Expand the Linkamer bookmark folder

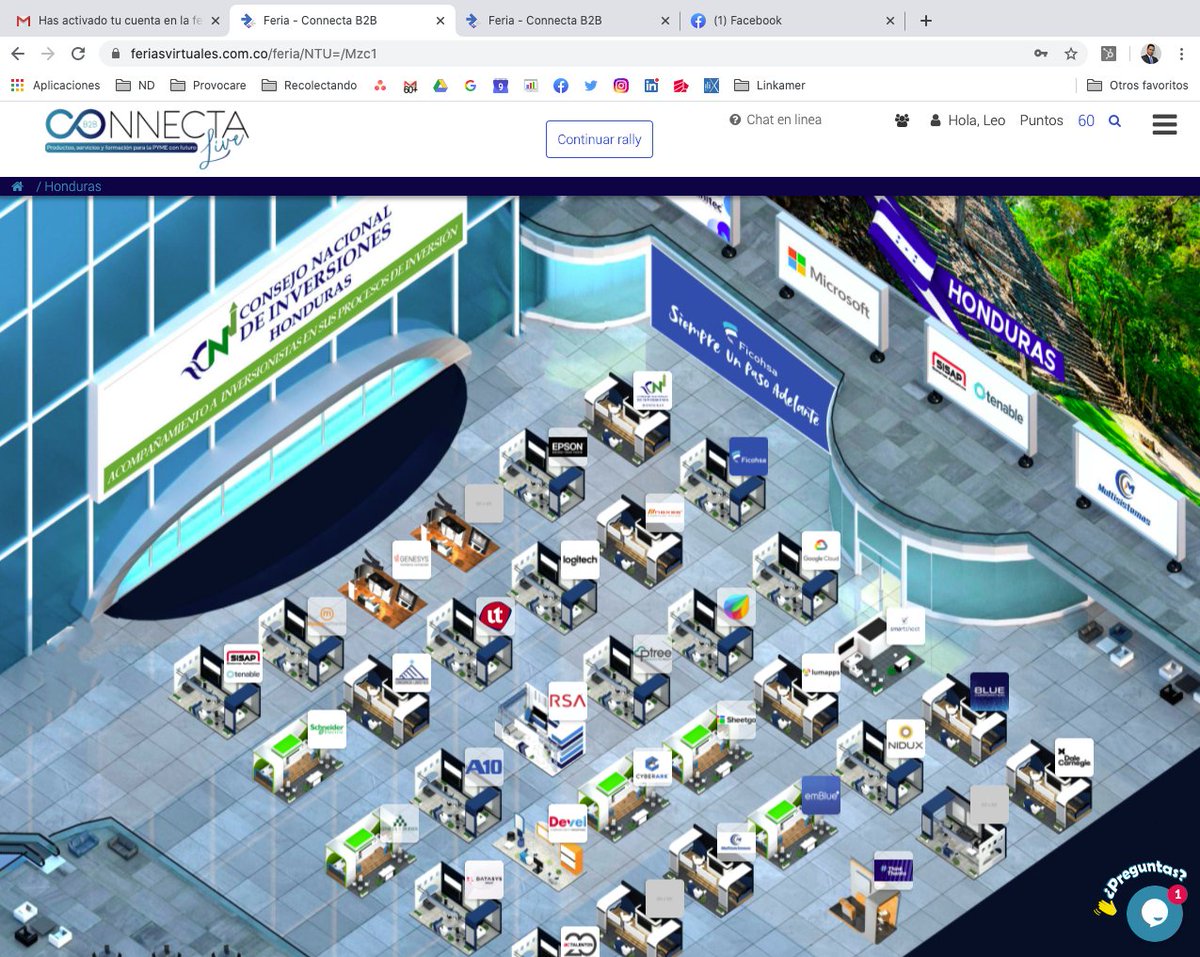coord(769,85)
